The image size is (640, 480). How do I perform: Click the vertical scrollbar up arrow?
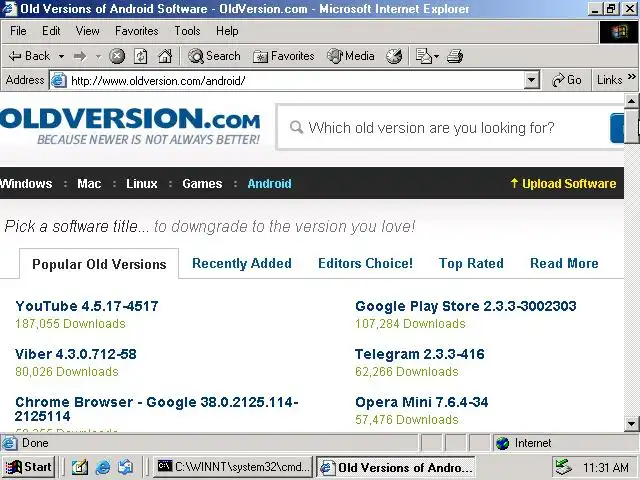(x=631, y=100)
